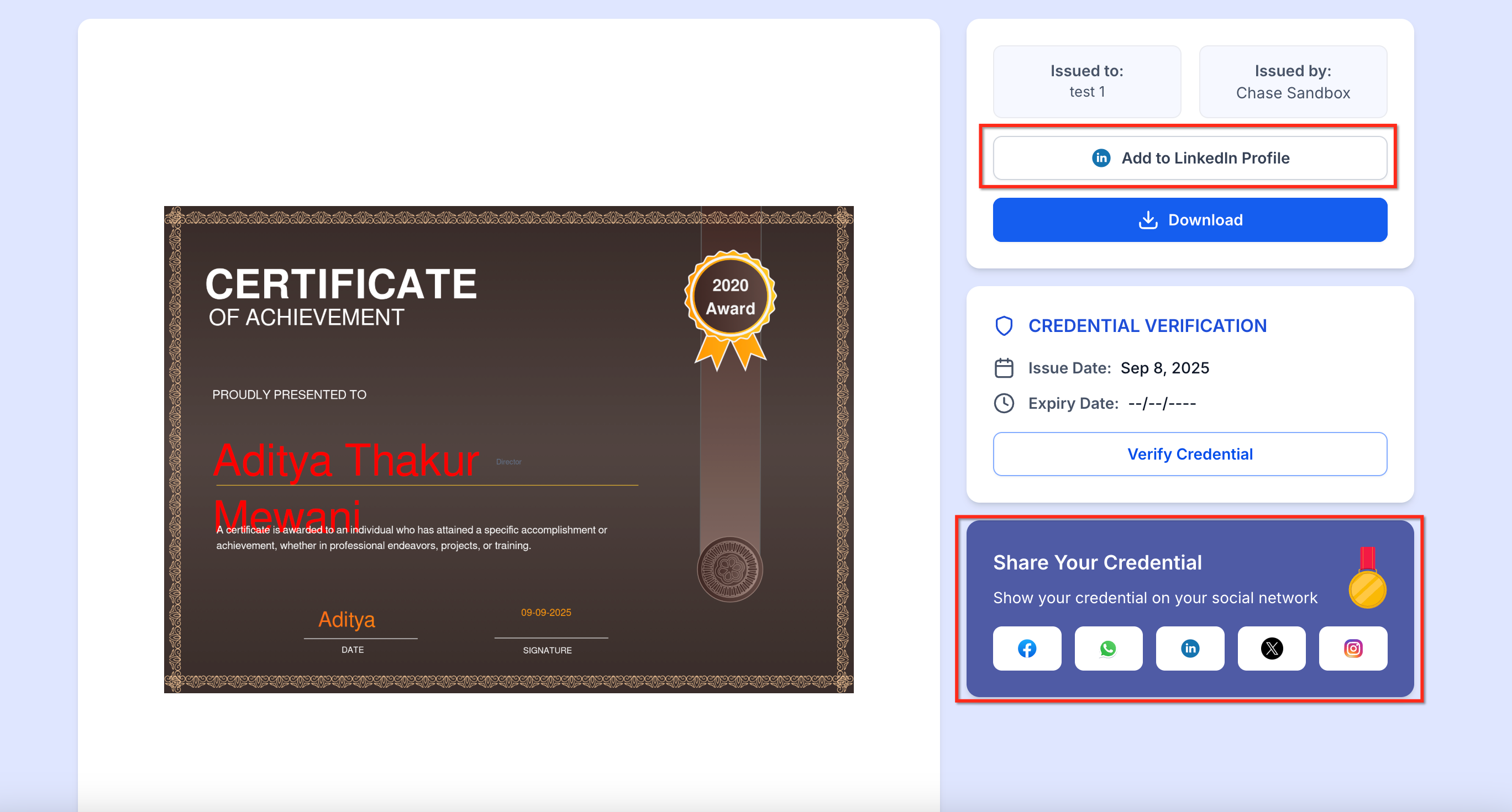Click the Share Your Credential heading

1097,562
